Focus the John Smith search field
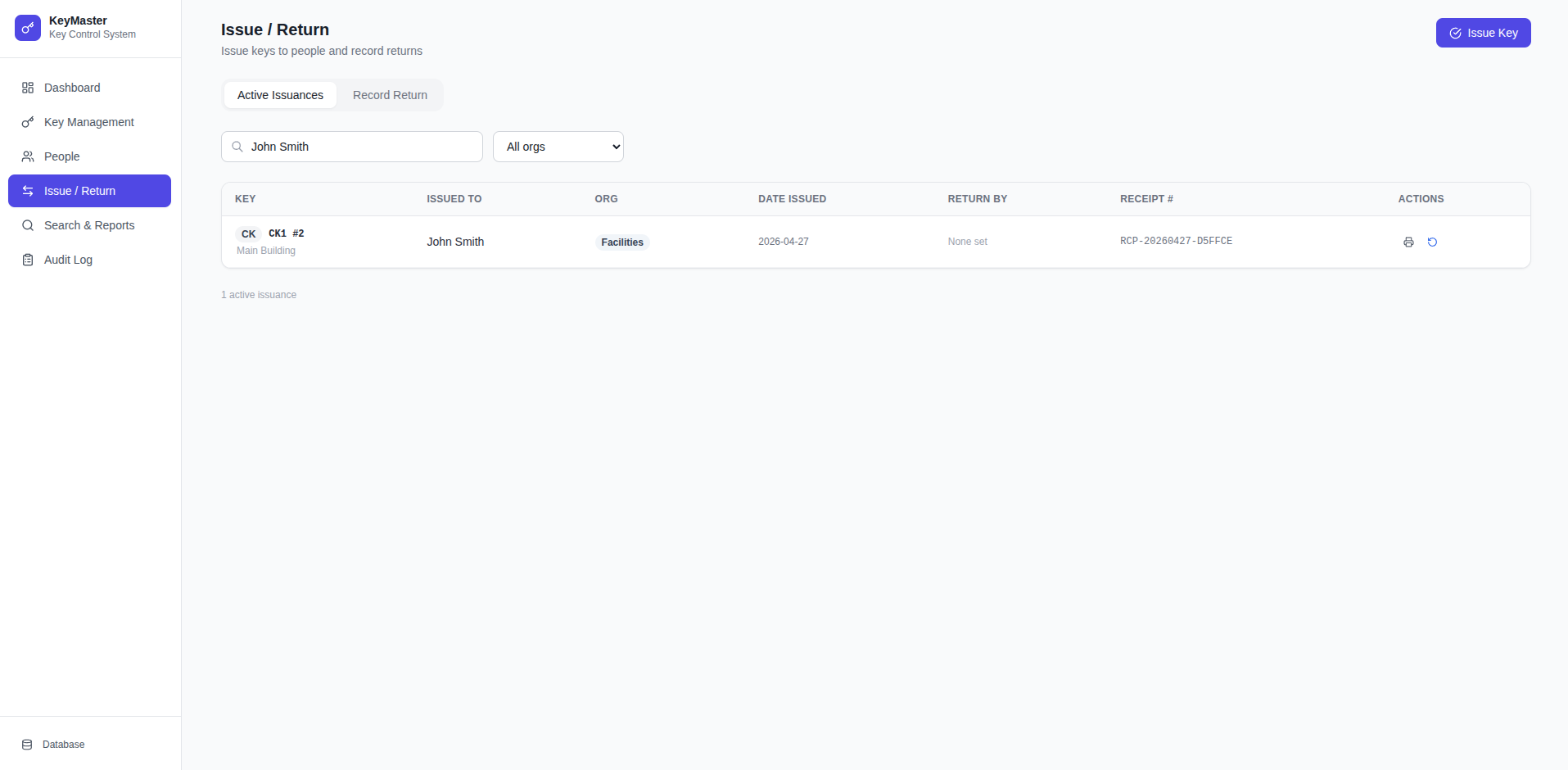This screenshot has height=770, width=1568. 352,147
